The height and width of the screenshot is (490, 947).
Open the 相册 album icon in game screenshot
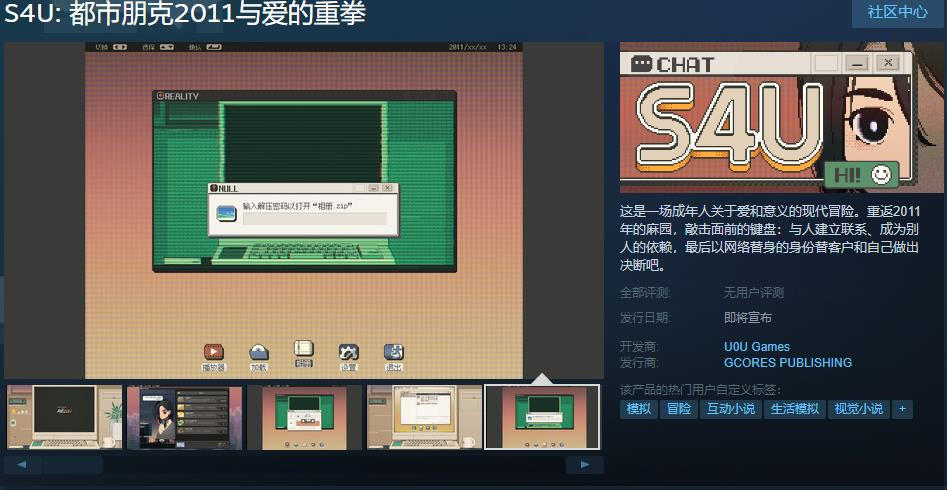[x=304, y=349]
